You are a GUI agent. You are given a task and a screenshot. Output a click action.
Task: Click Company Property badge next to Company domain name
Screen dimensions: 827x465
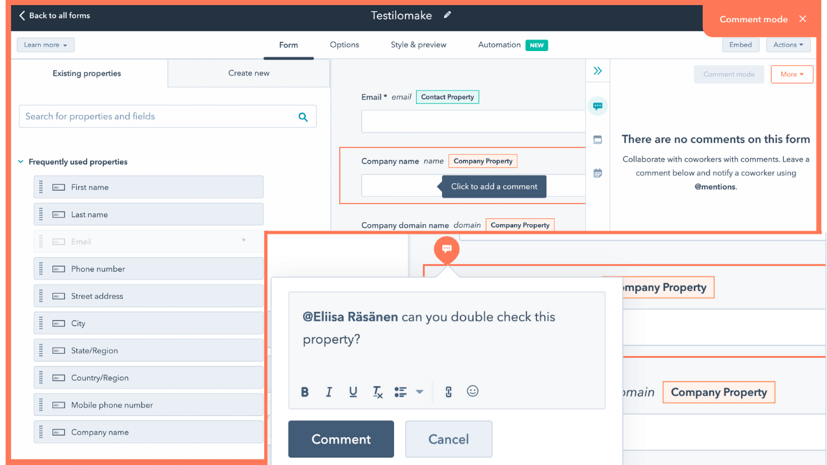pyautogui.click(x=520, y=225)
